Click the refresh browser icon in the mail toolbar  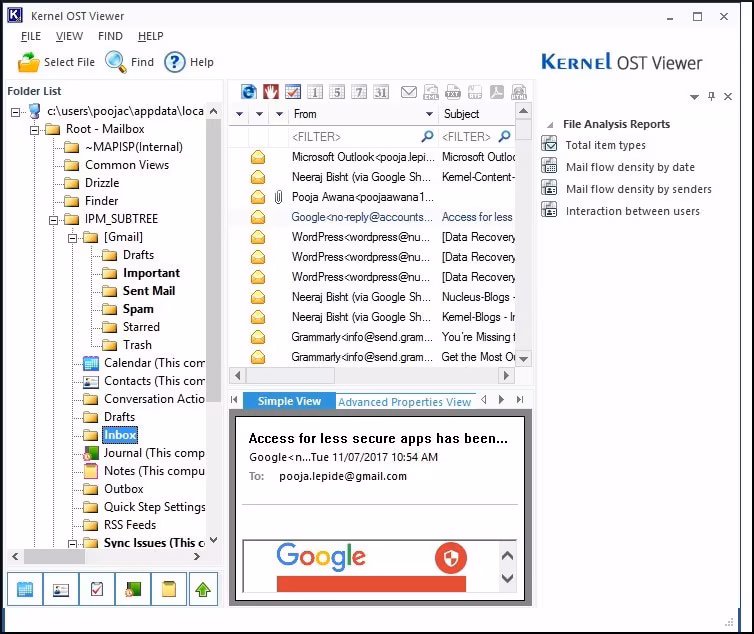(x=249, y=91)
